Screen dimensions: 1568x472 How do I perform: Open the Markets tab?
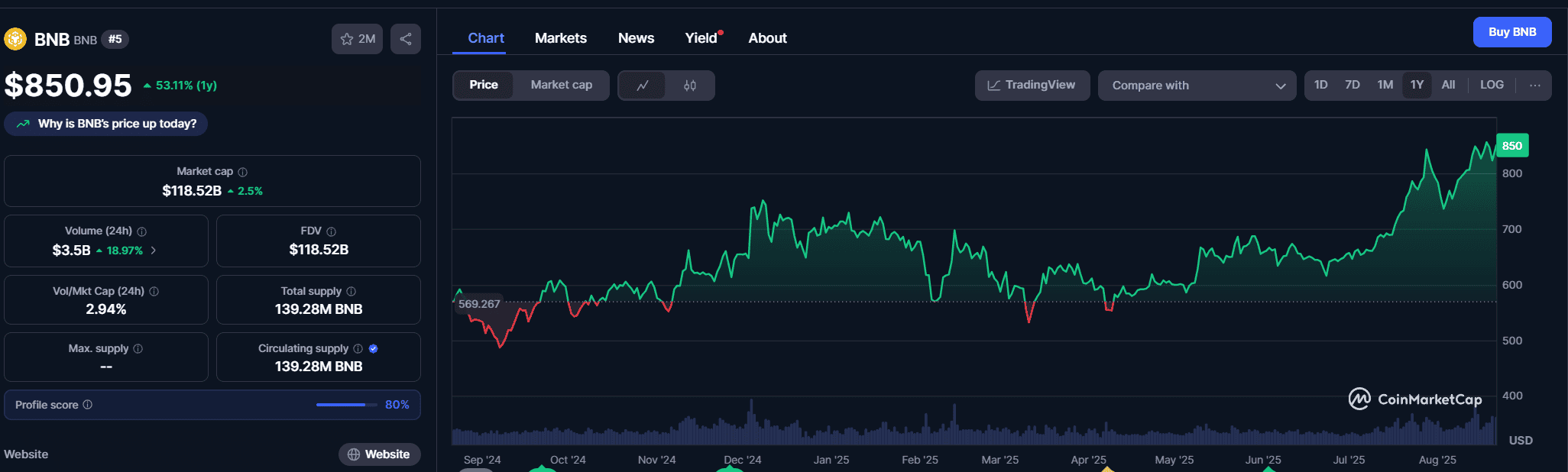[560, 38]
